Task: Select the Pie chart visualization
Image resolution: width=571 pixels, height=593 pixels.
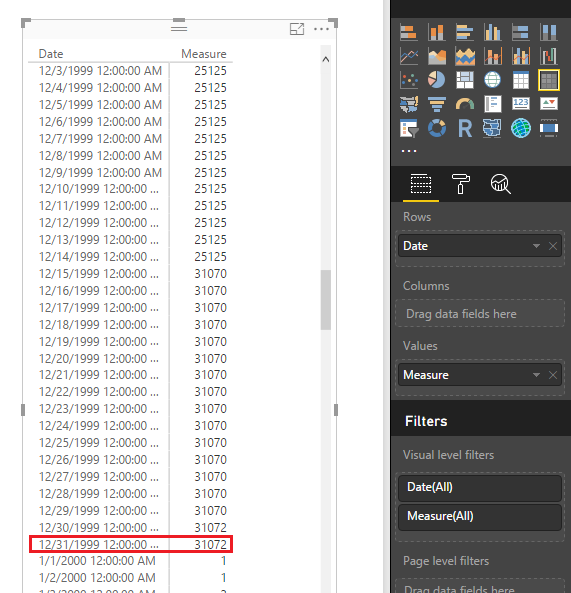Action: pyautogui.click(x=436, y=80)
